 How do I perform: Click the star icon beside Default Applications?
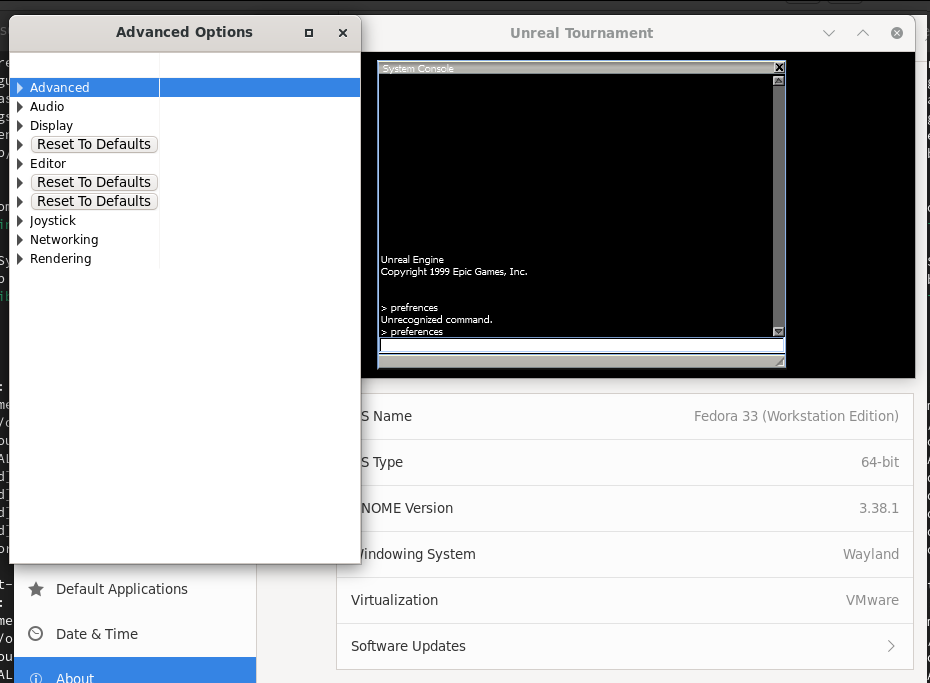tap(37, 589)
